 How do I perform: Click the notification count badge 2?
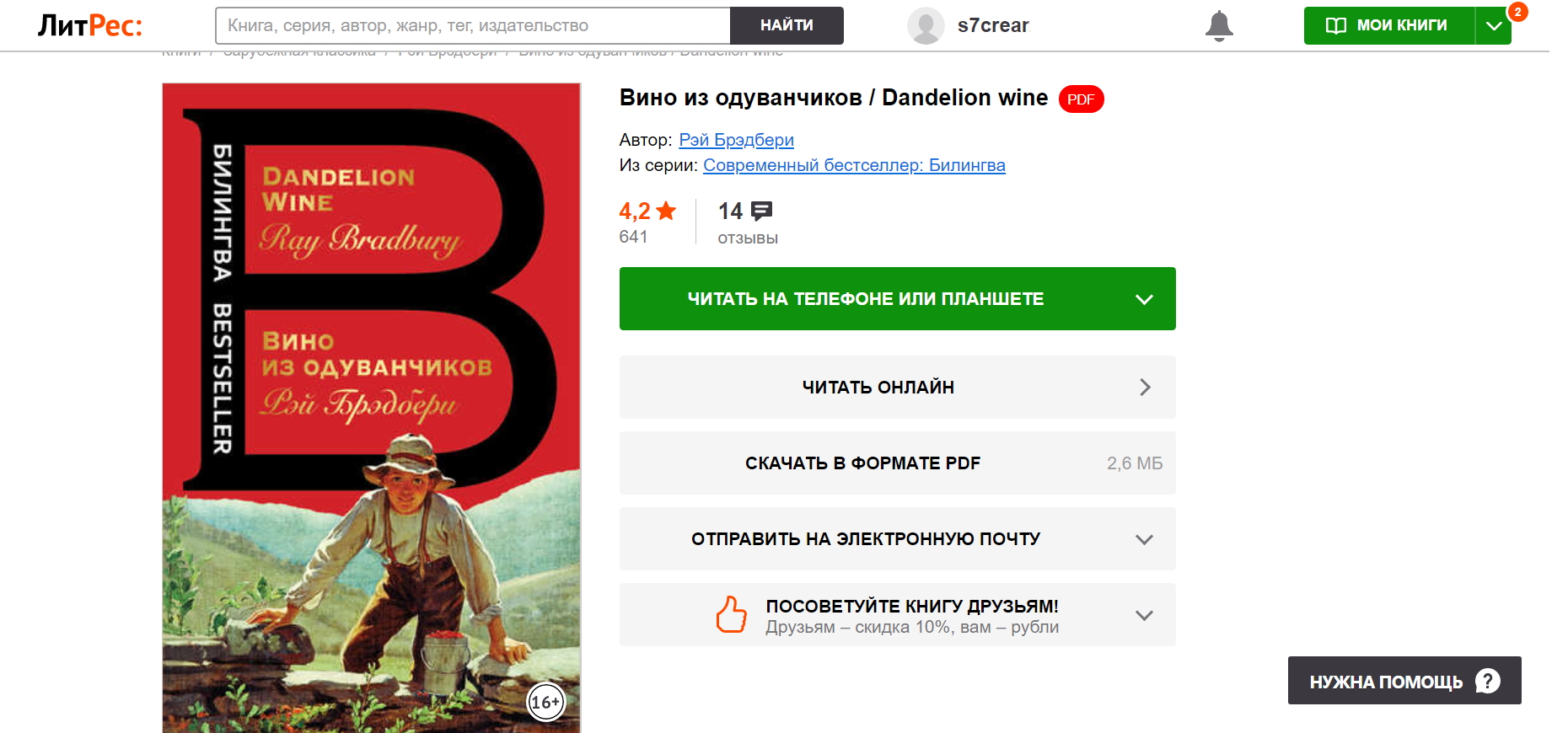(x=1517, y=12)
